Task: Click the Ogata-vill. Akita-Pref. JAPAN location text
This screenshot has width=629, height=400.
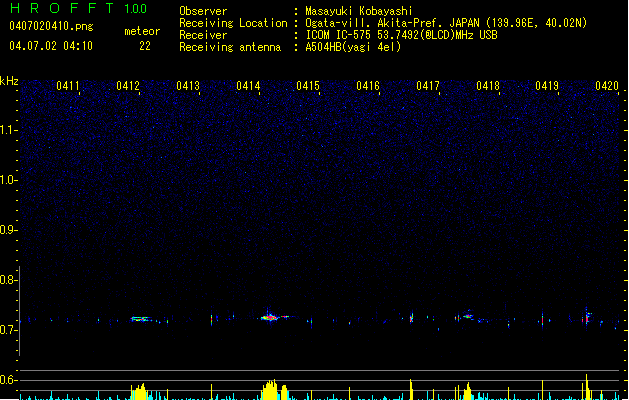Action: click(446, 23)
